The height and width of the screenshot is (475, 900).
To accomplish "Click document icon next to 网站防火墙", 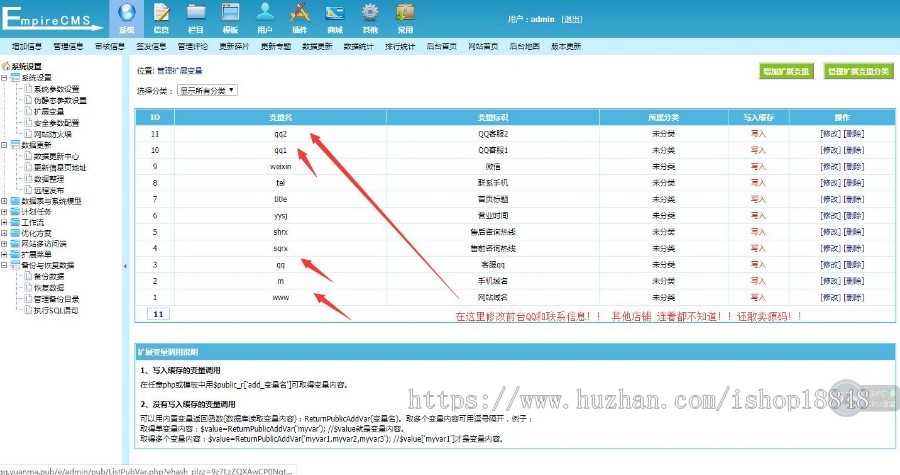I will (x=28, y=134).
